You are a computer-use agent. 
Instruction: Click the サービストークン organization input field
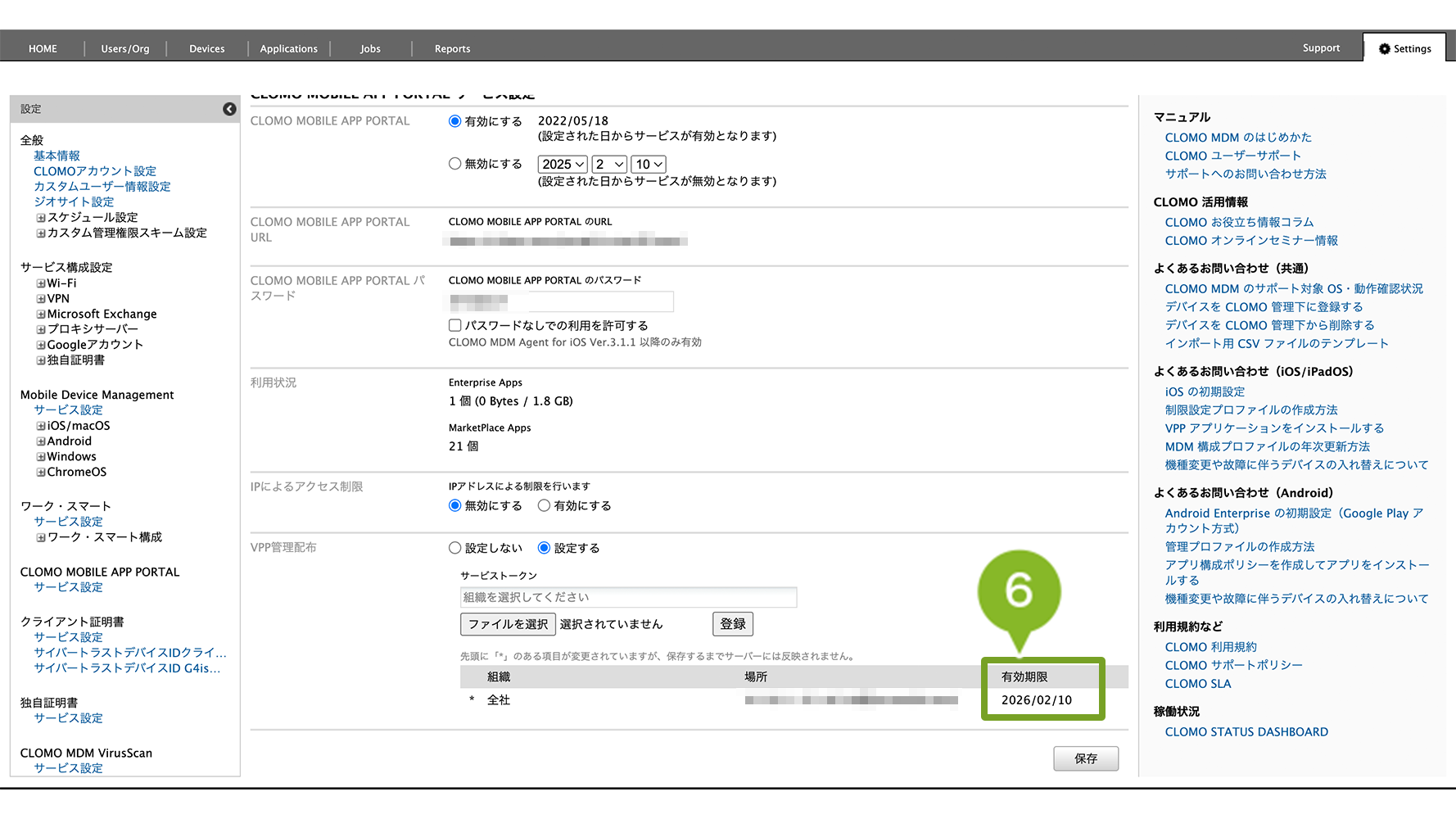628,597
